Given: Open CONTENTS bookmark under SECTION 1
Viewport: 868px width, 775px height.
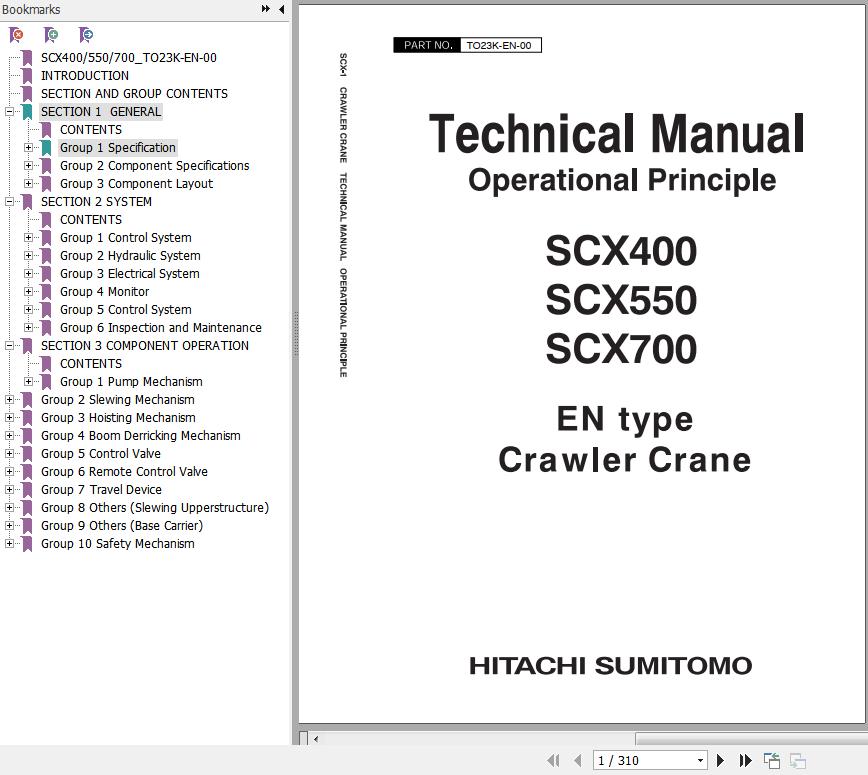Looking at the screenshot, I should tap(91, 130).
